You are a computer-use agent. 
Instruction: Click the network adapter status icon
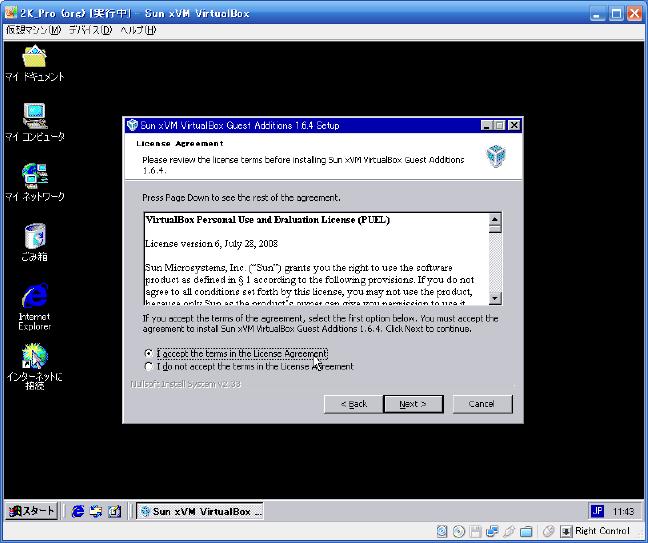click(492, 531)
